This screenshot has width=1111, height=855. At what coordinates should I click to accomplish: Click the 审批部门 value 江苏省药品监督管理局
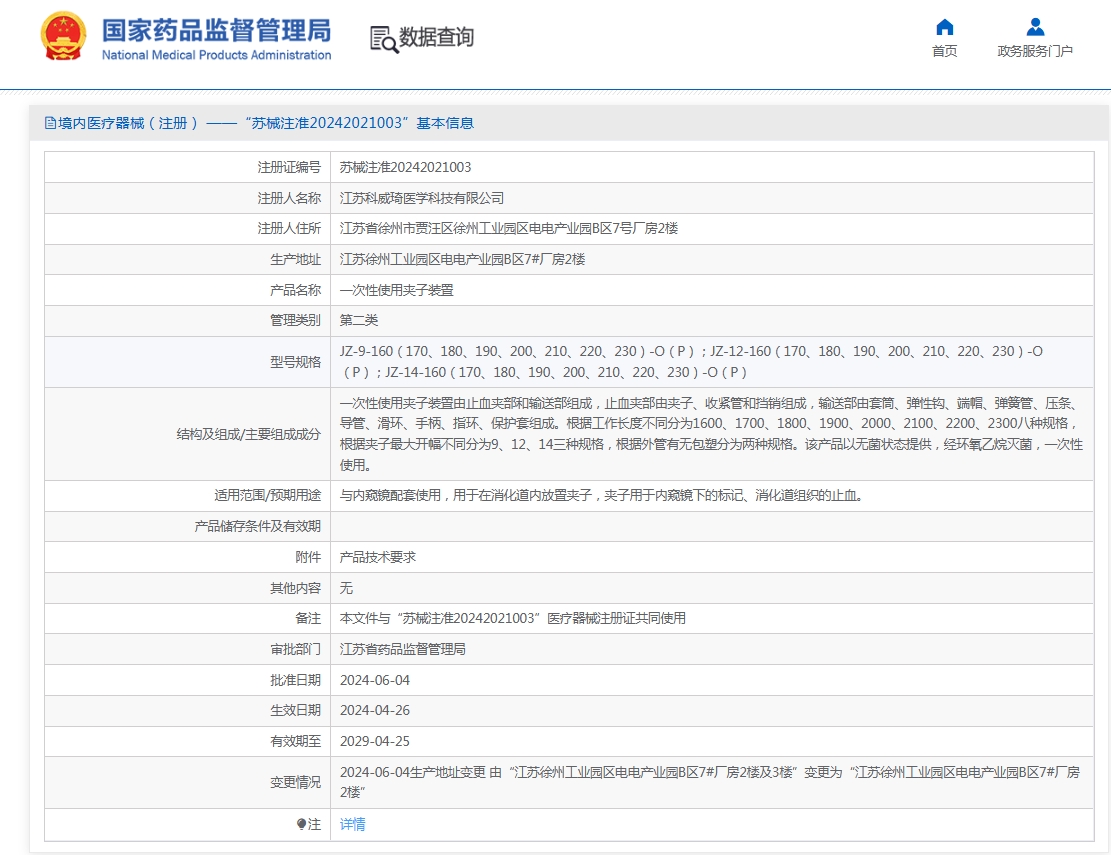(402, 650)
